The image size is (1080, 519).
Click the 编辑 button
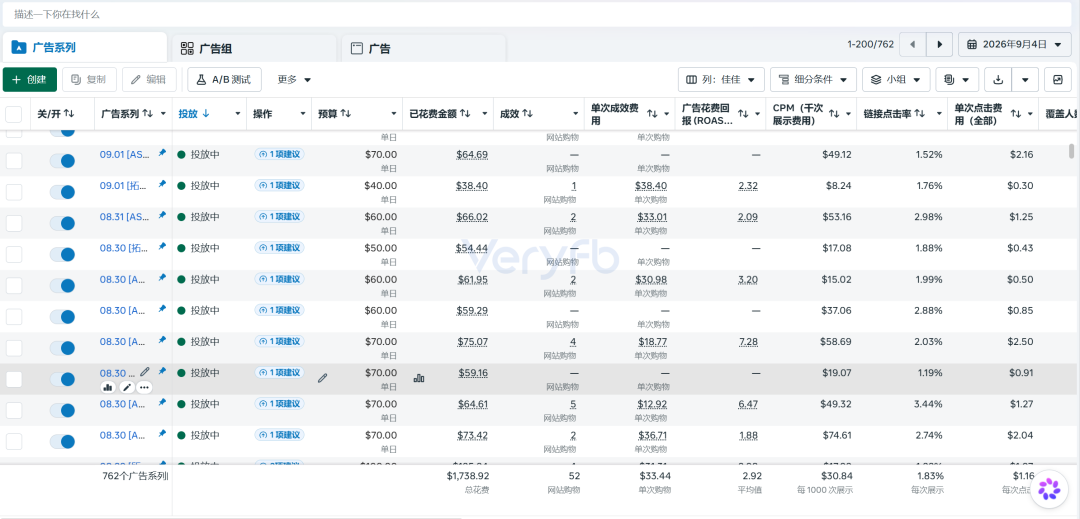click(149, 79)
